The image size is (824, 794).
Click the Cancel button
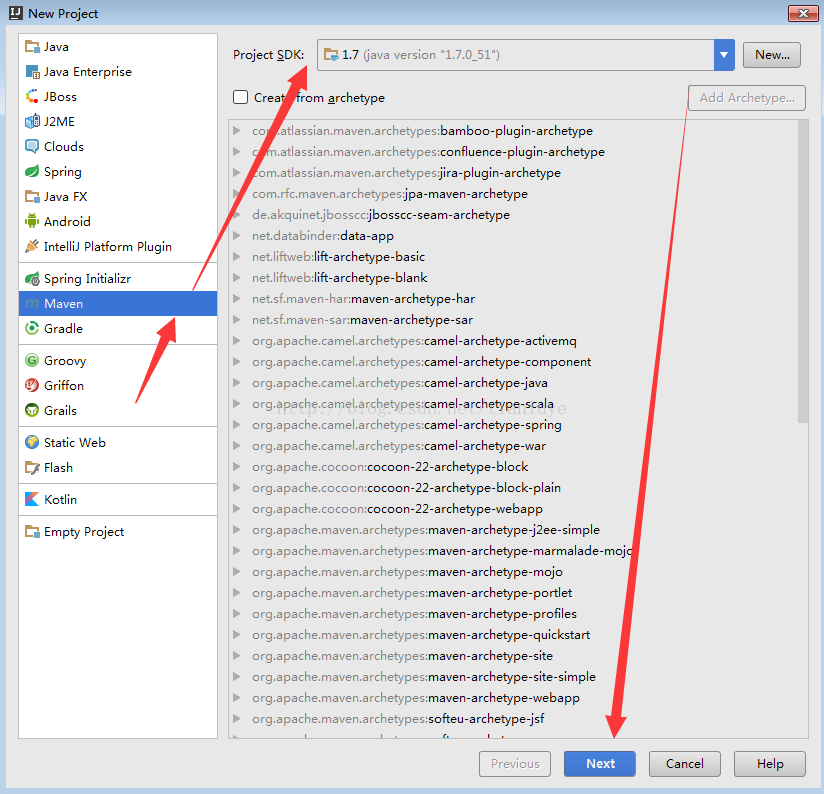[x=684, y=764]
